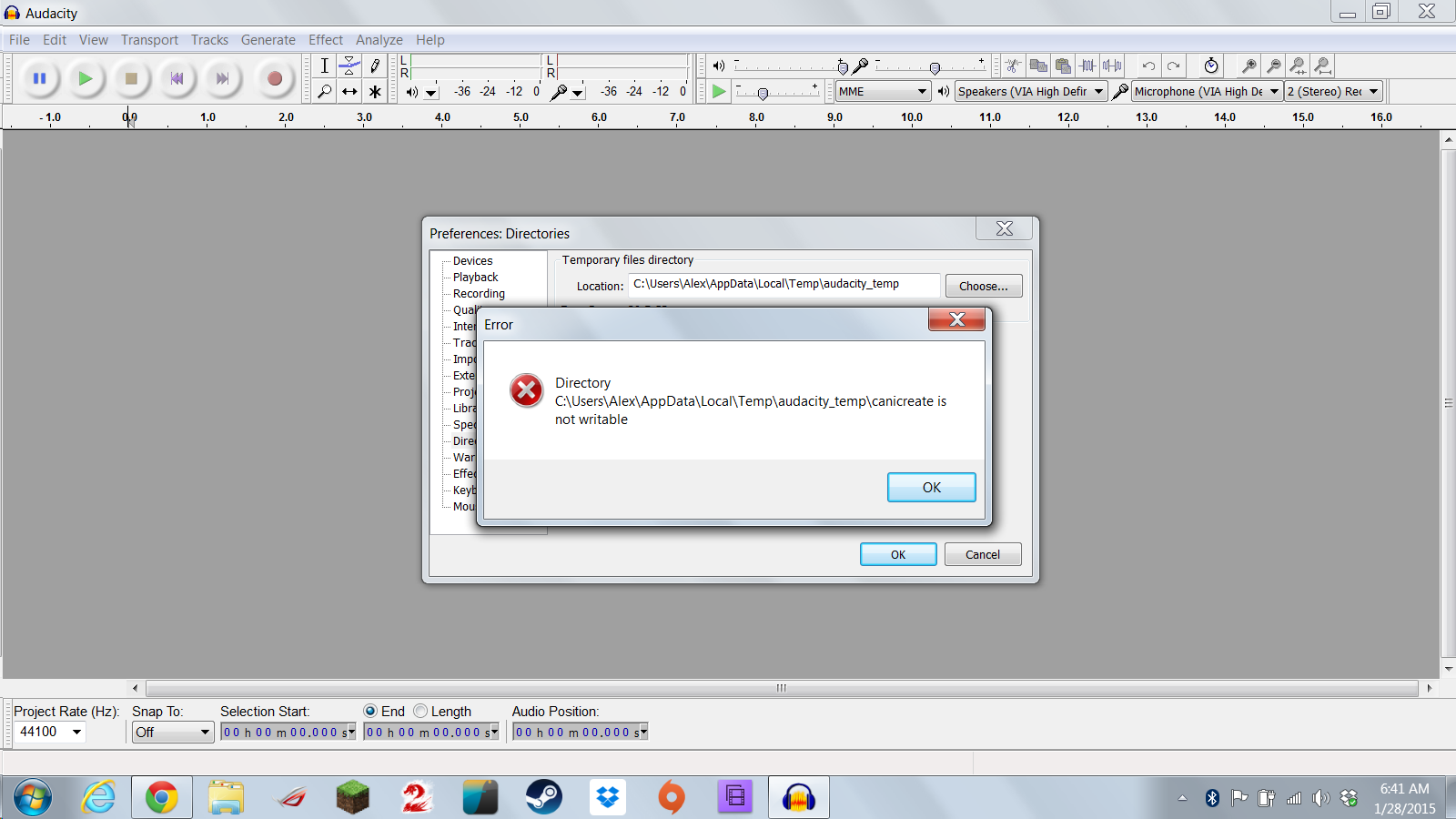Click the Sync-Lock clock icon
Image resolution: width=1456 pixels, height=819 pixels.
click(x=1210, y=66)
